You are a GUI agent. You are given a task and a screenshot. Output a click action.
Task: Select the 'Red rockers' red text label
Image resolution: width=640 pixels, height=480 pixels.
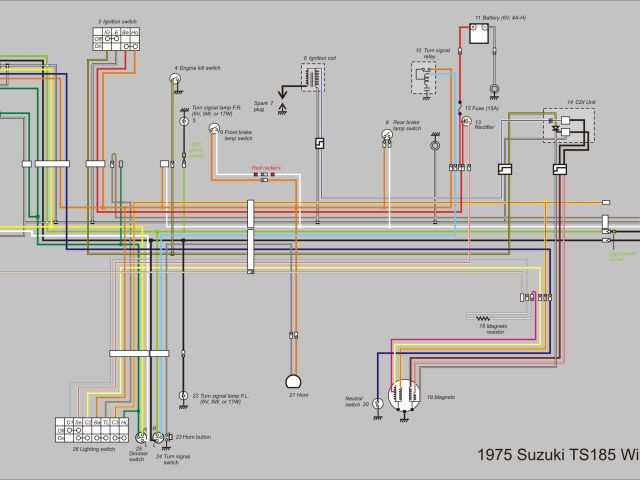[266, 166]
